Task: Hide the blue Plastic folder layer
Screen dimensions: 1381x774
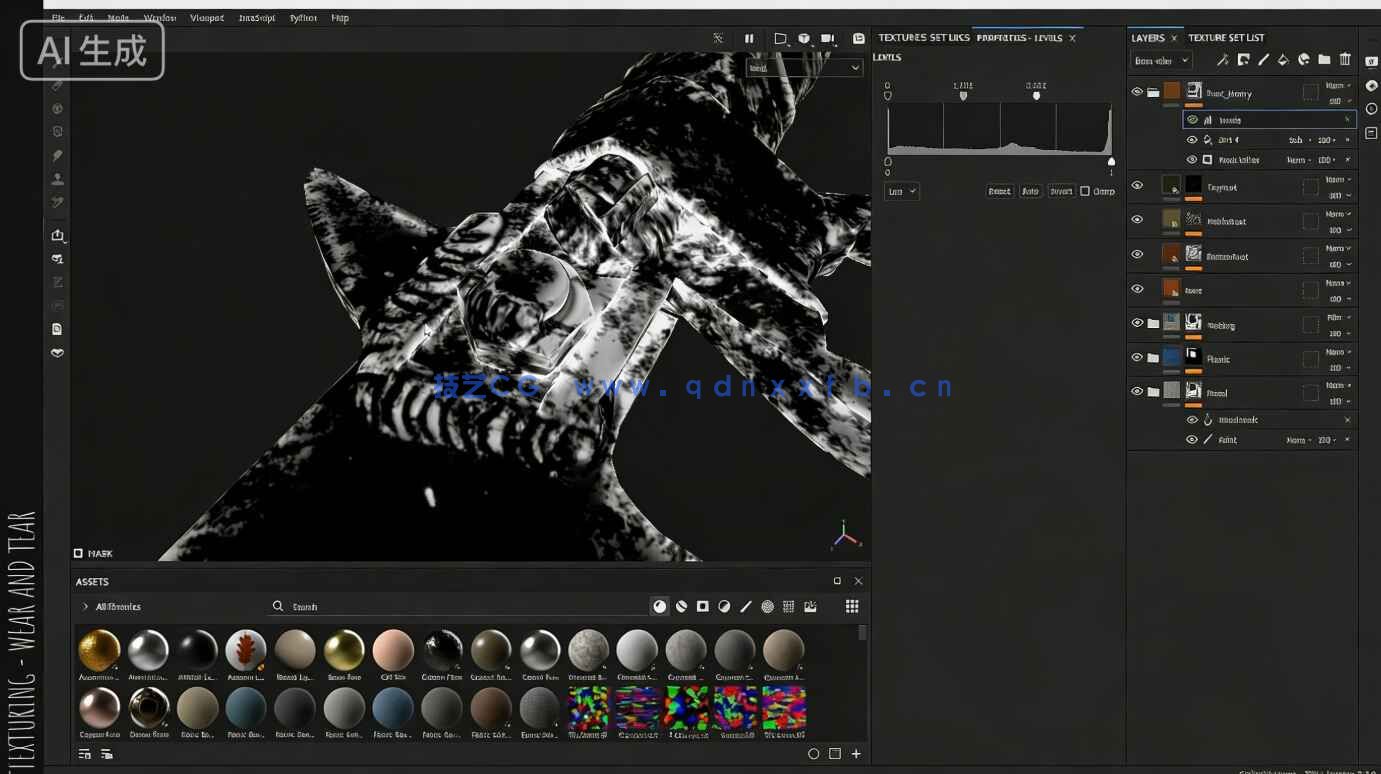Action: [x=1136, y=357]
